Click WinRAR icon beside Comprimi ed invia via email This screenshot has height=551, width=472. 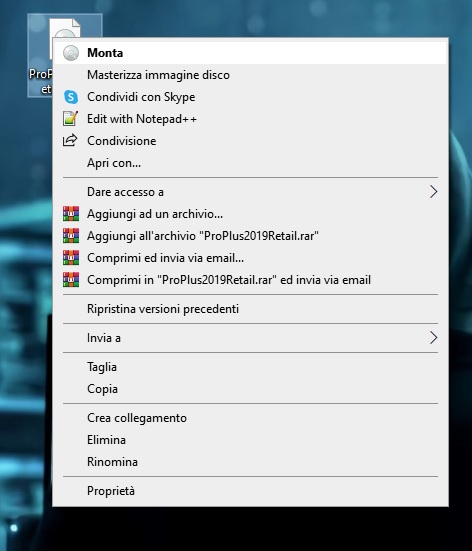pyautogui.click(x=71, y=258)
